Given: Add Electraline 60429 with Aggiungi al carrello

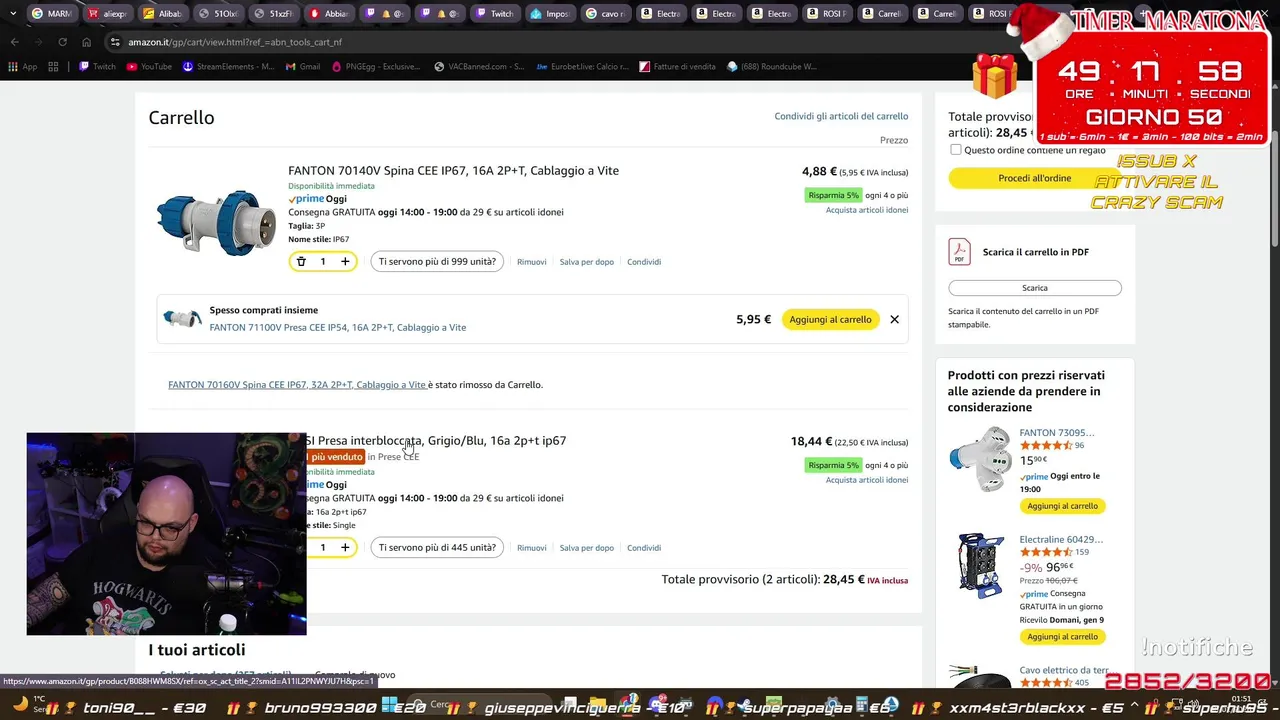Looking at the screenshot, I should [1062, 637].
